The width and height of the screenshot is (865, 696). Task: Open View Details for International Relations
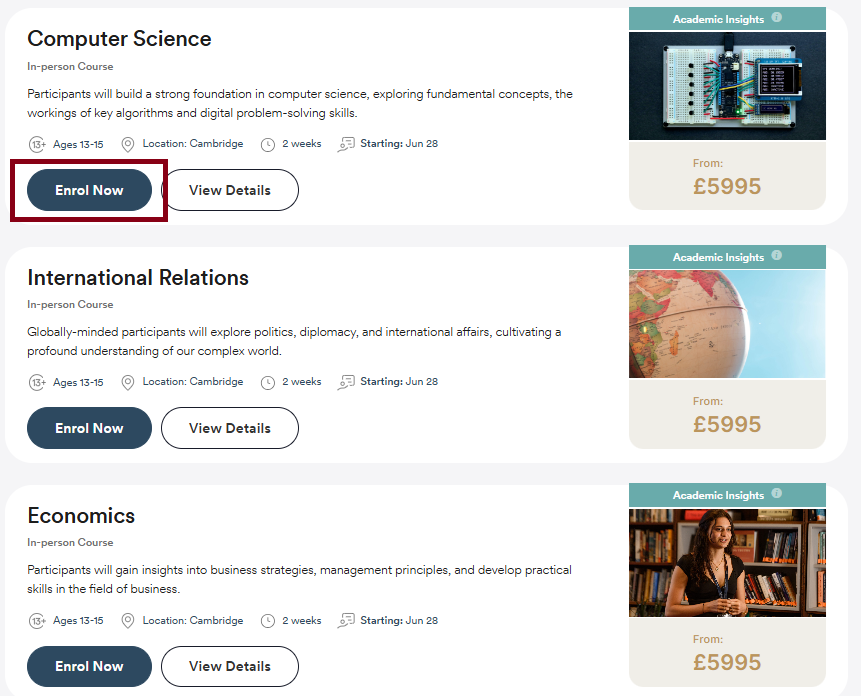pyautogui.click(x=230, y=428)
